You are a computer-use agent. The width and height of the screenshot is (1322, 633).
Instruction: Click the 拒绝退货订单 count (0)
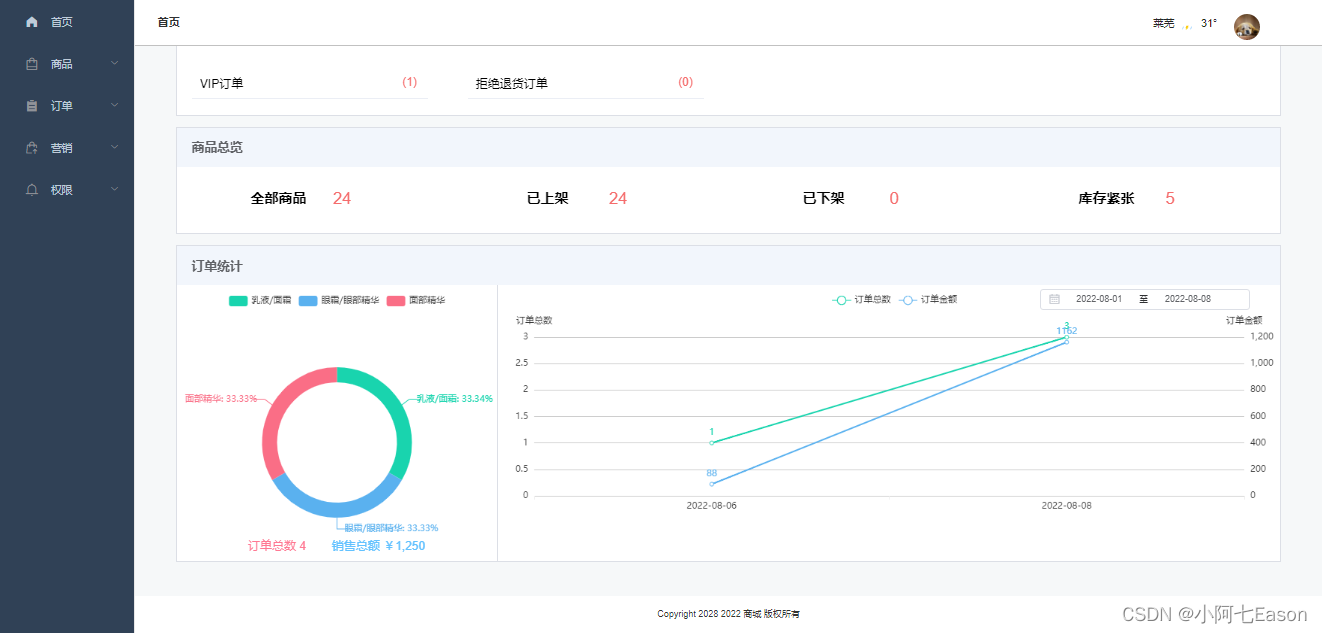pyautogui.click(x=686, y=82)
